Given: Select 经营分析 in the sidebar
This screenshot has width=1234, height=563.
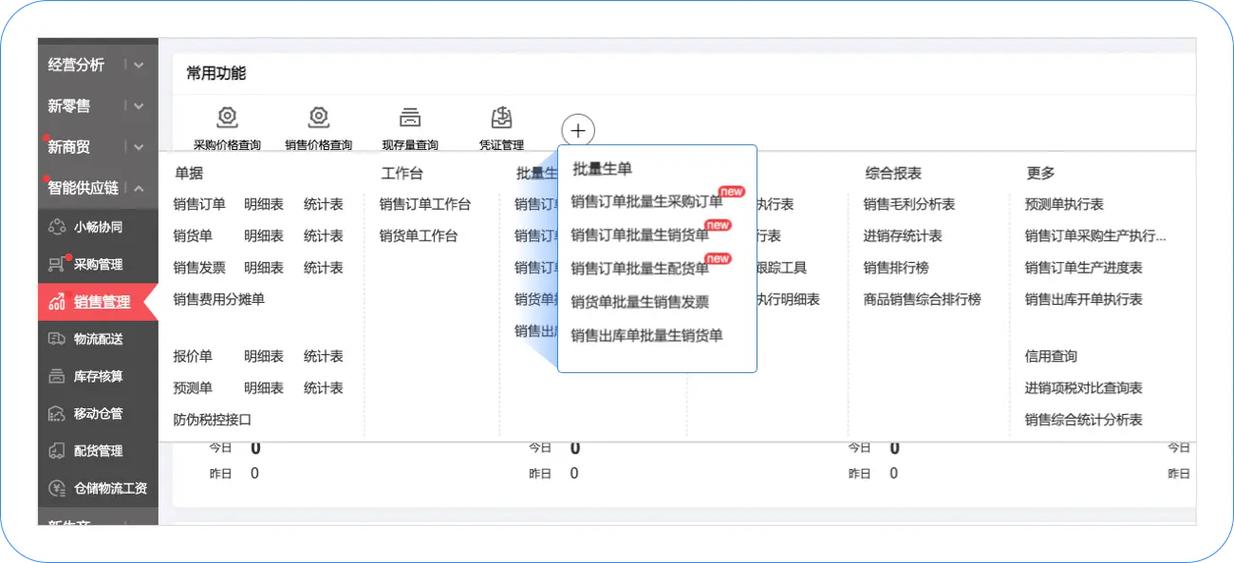Looking at the screenshot, I should (x=76, y=65).
